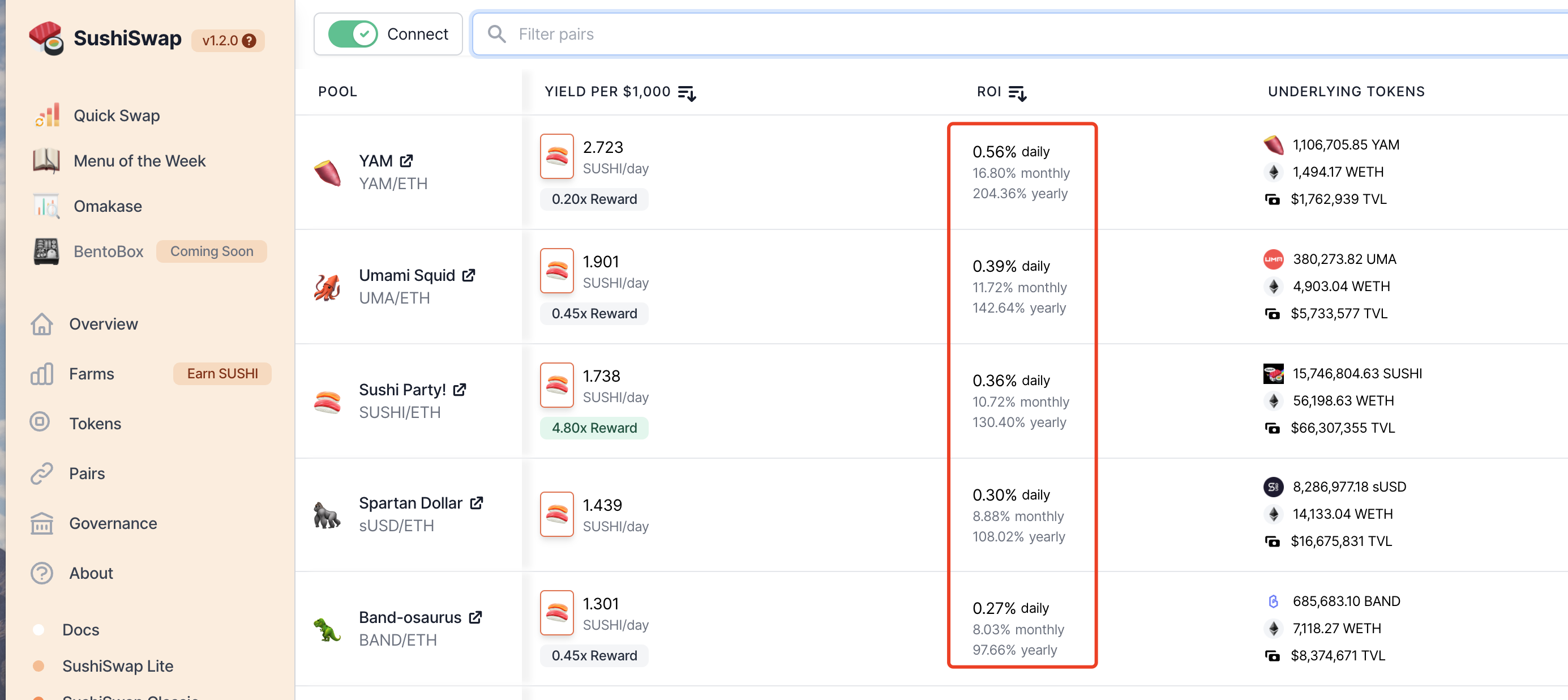Click the sushi yield icon for 1.901

coord(557,271)
